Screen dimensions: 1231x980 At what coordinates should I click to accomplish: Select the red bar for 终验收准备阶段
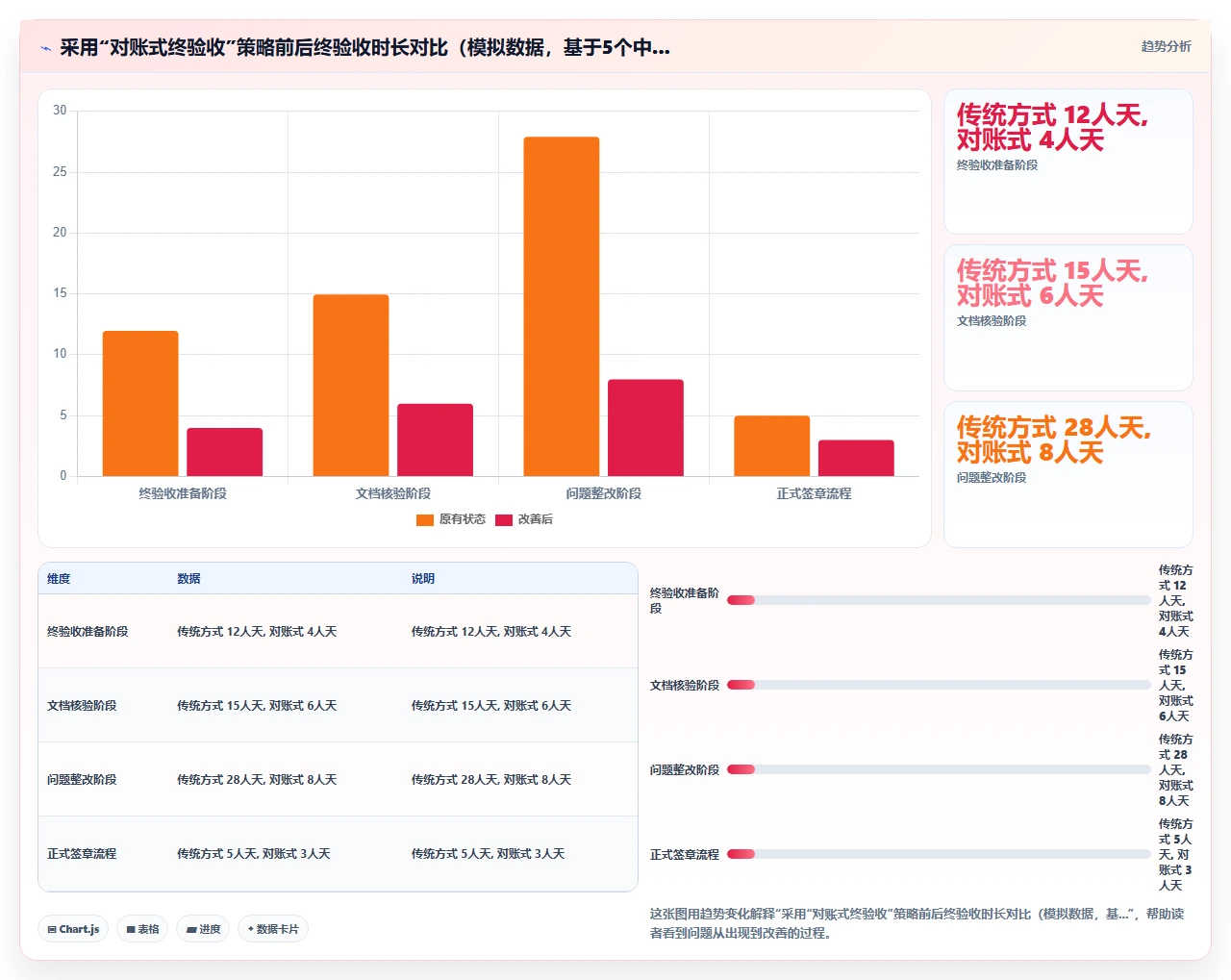(x=224, y=452)
